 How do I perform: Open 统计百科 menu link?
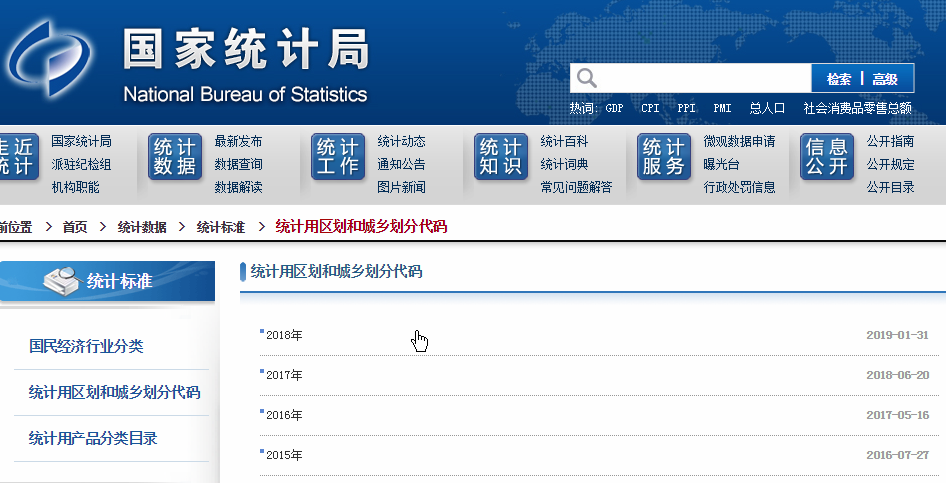tap(564, 141)
